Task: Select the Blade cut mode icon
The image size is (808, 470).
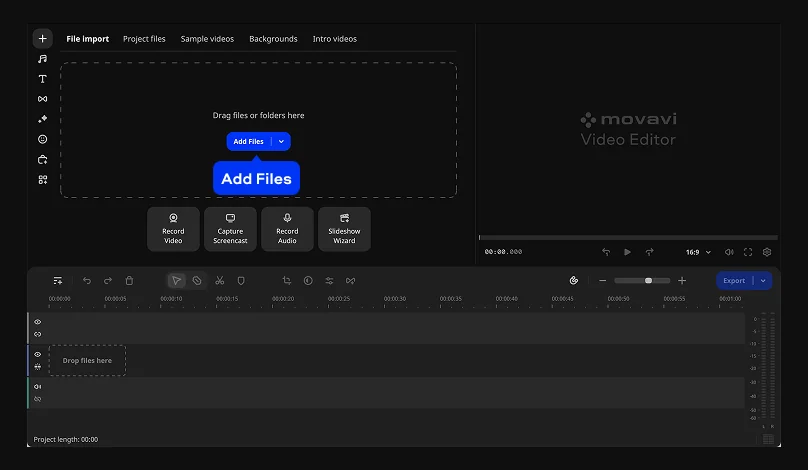Action: click(x=197, y=281)
